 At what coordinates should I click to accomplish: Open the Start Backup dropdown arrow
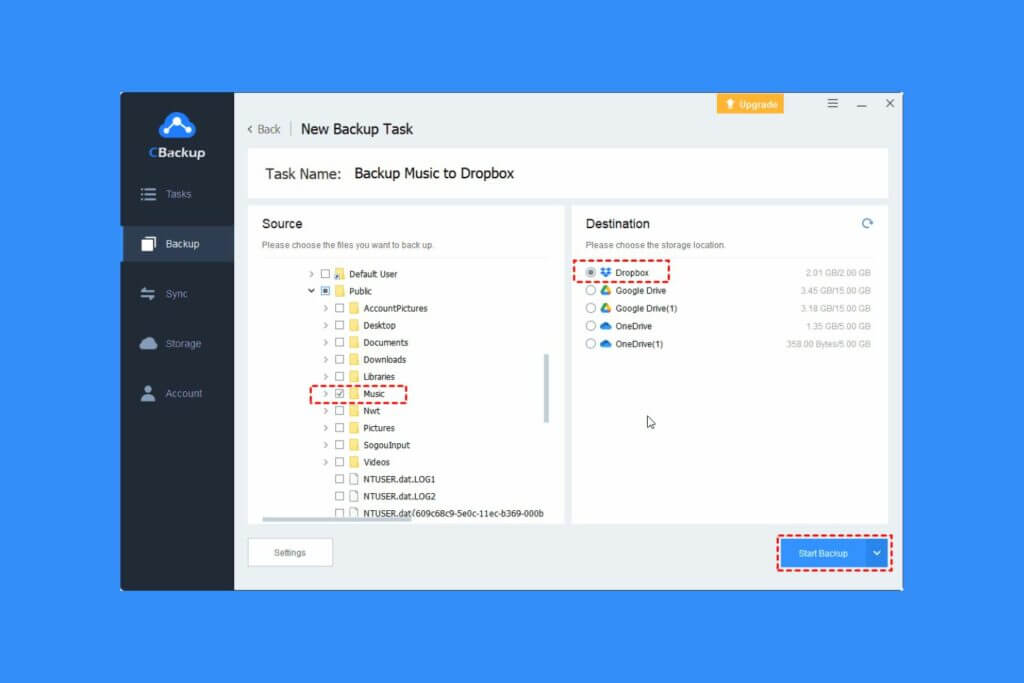tap(877, 553)
